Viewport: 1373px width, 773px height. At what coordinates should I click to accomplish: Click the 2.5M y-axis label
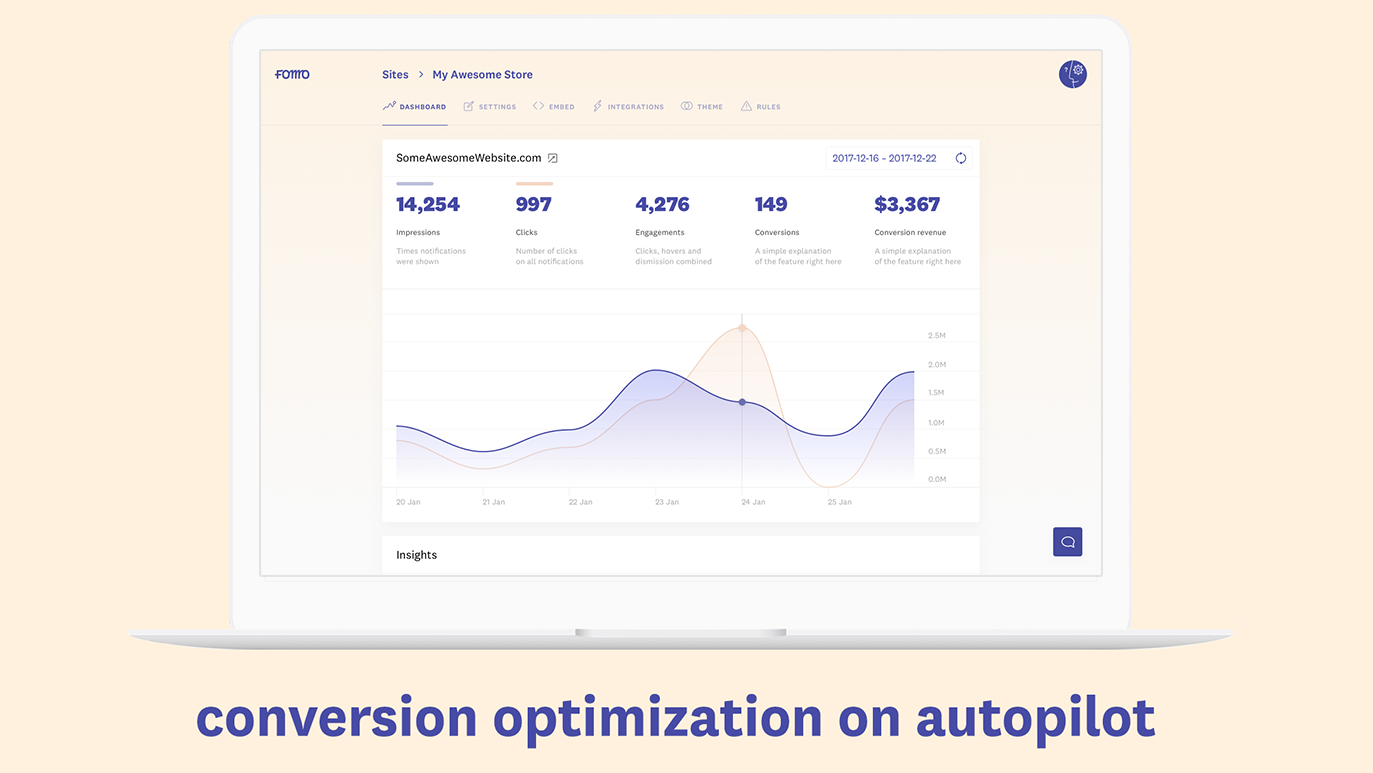click(937, 336)
